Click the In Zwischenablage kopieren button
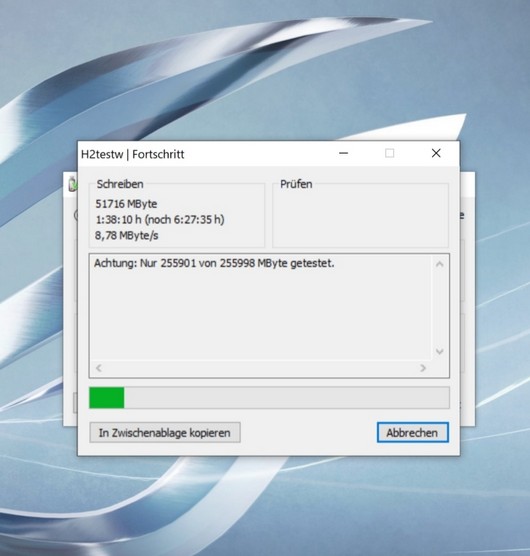This screenshot has height=556, width=530. 165,432
